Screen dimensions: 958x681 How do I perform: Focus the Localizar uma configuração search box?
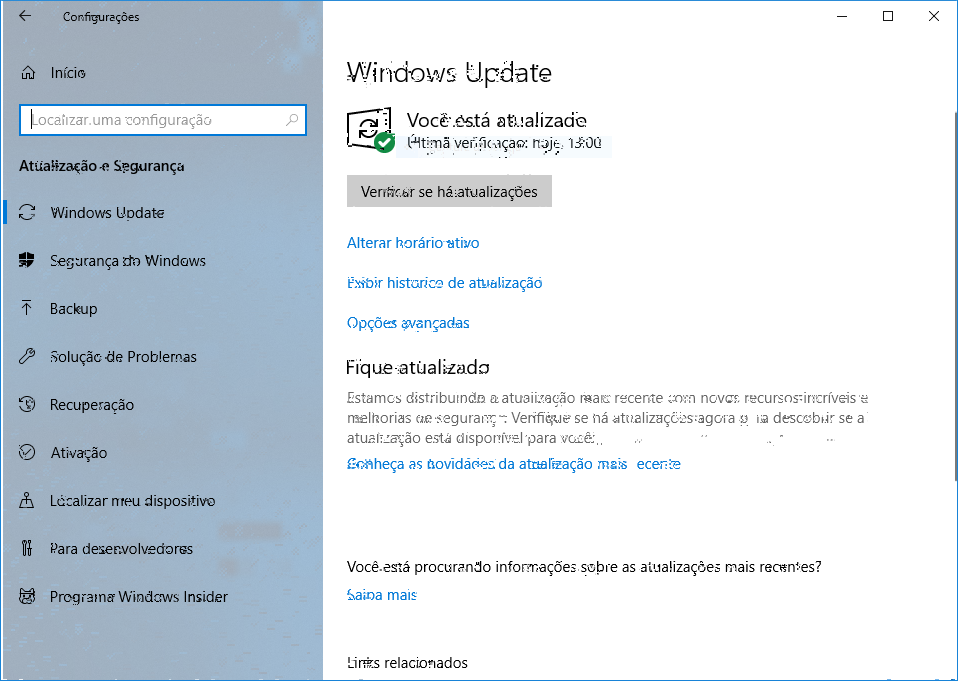[x=163, y=120]
